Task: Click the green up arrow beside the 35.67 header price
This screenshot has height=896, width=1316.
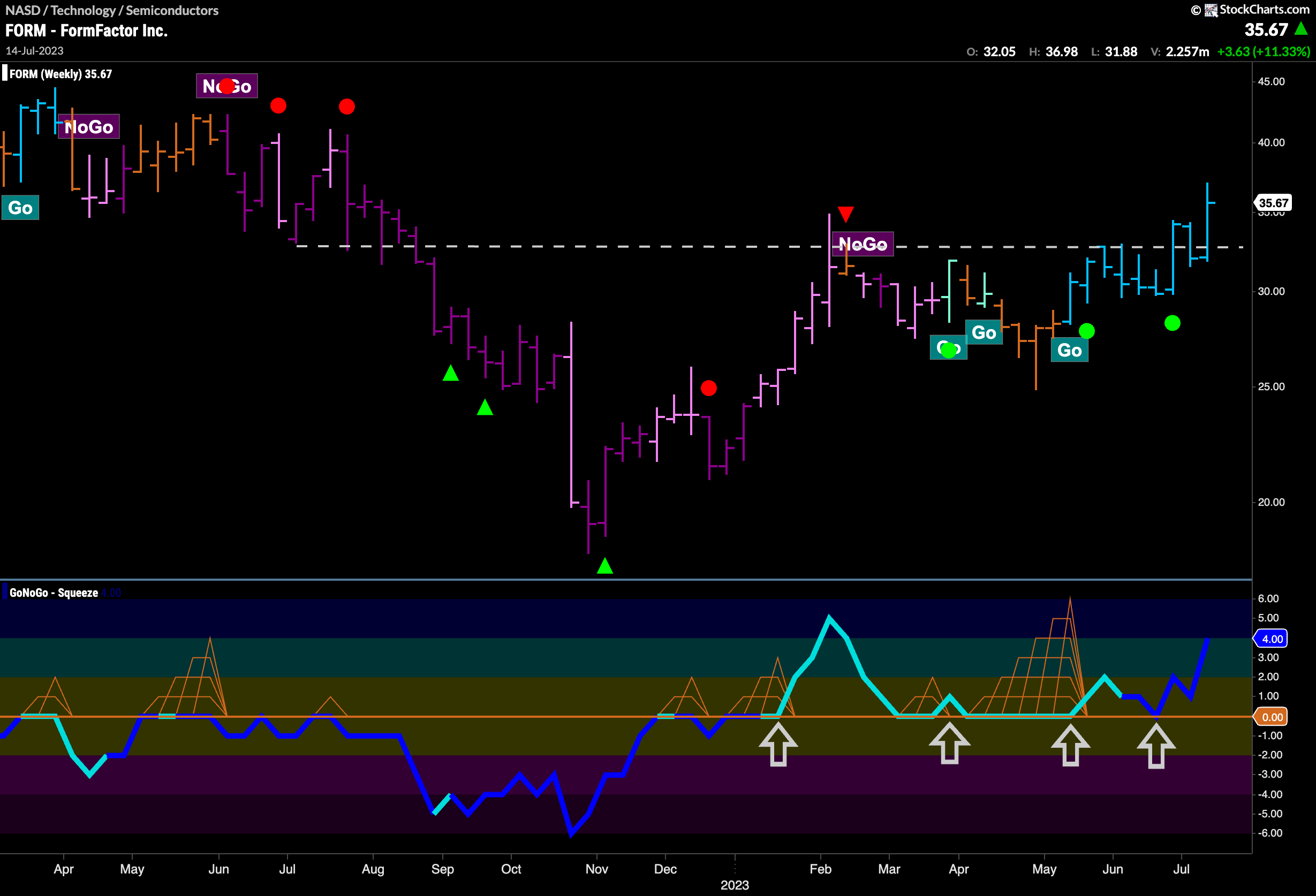Action: point(1300,29)
